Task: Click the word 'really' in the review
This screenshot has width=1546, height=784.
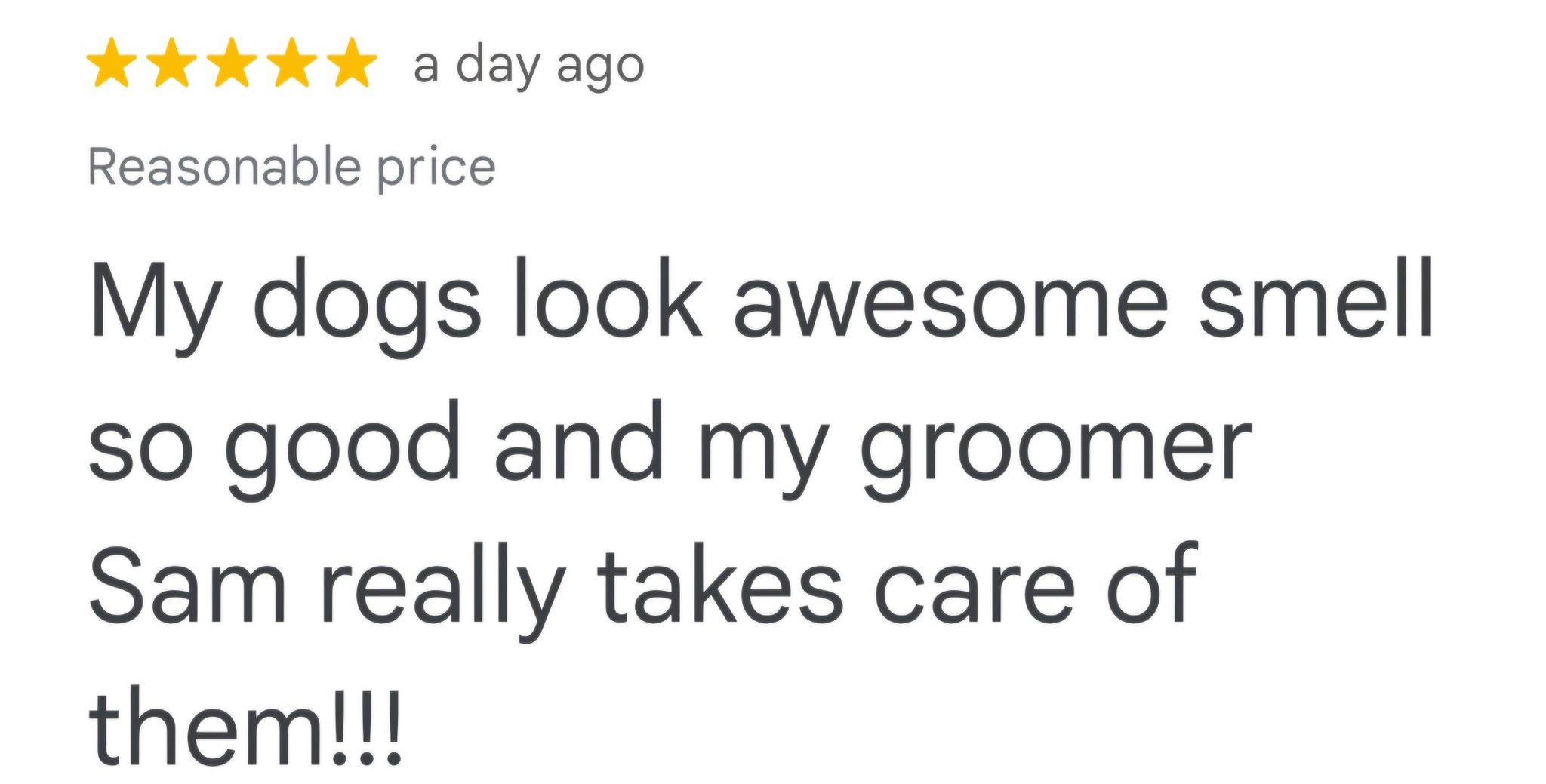Action: (443, 589)
